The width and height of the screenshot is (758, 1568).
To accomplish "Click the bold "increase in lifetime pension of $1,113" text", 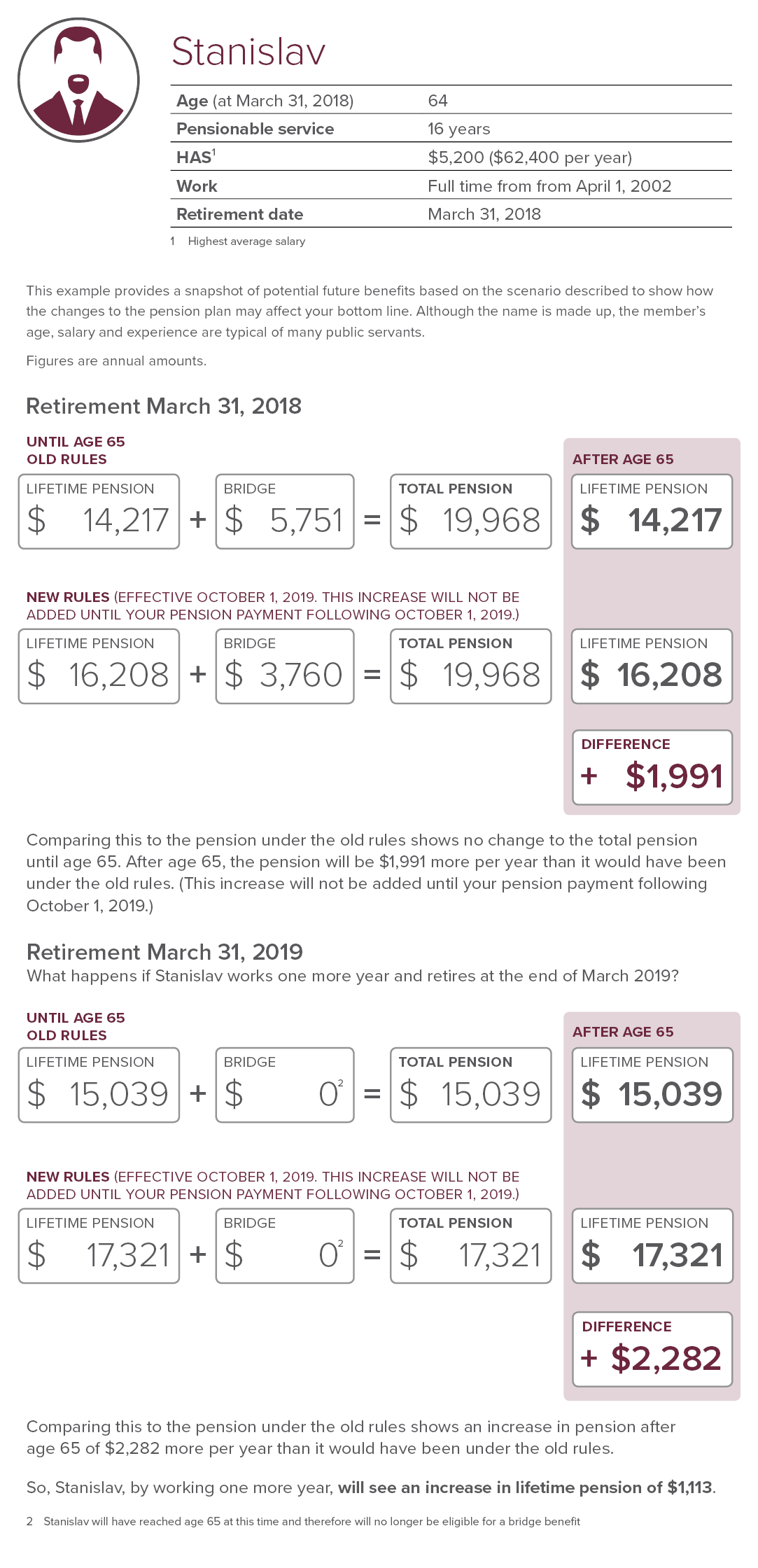I will tap(525, 1487).
